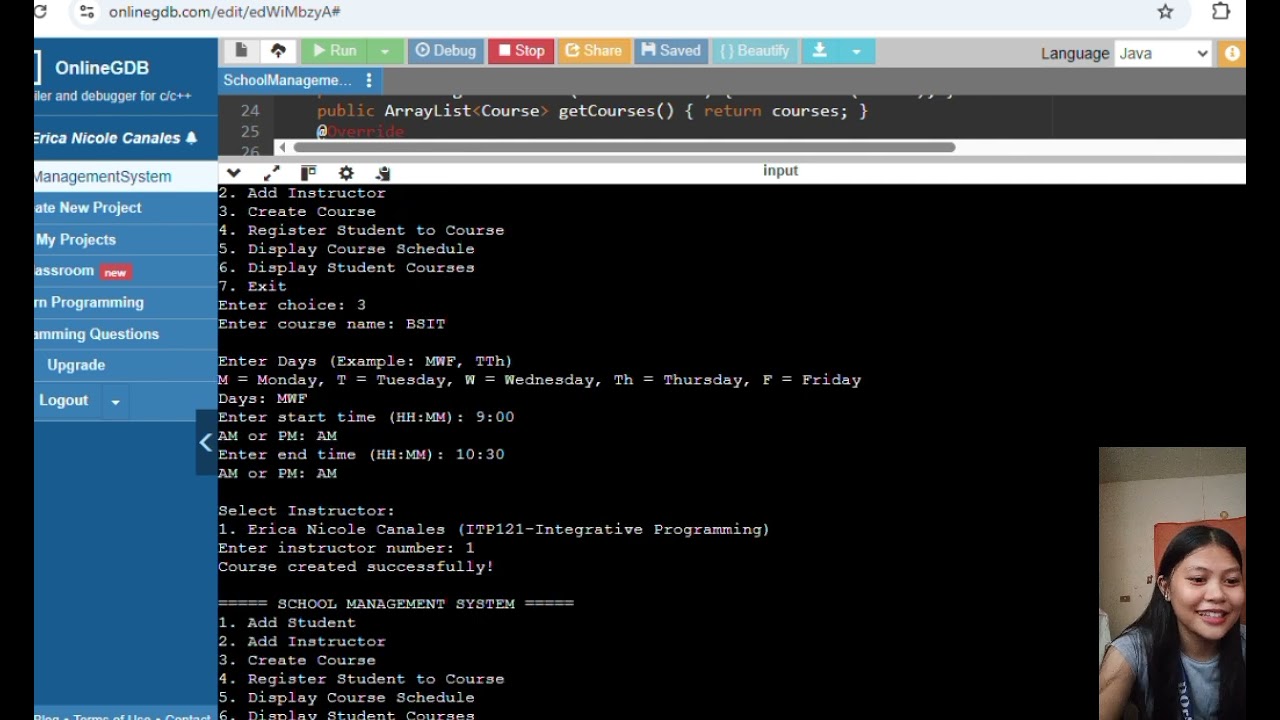
Task: Click the 'input' console label
Action: pos(781,171)
